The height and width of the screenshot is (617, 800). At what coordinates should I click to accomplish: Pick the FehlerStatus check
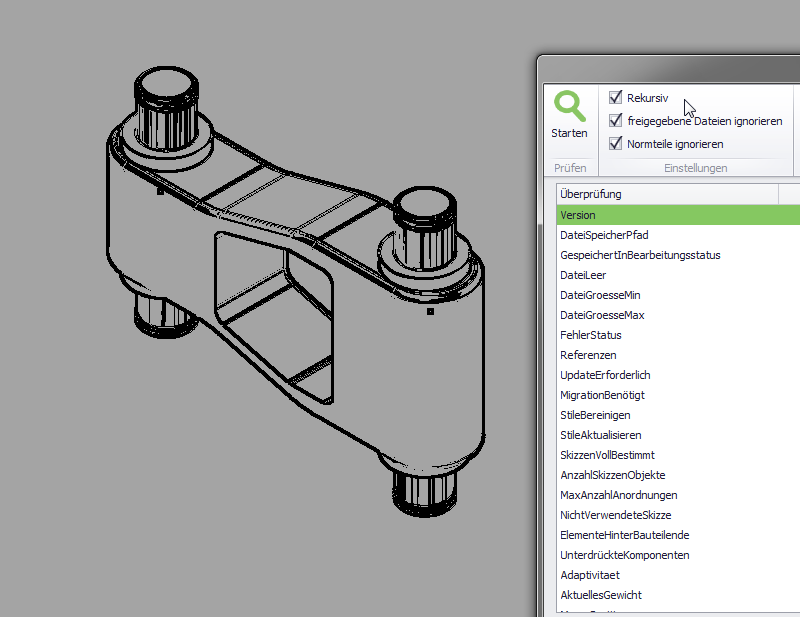[x=678, y=335]
